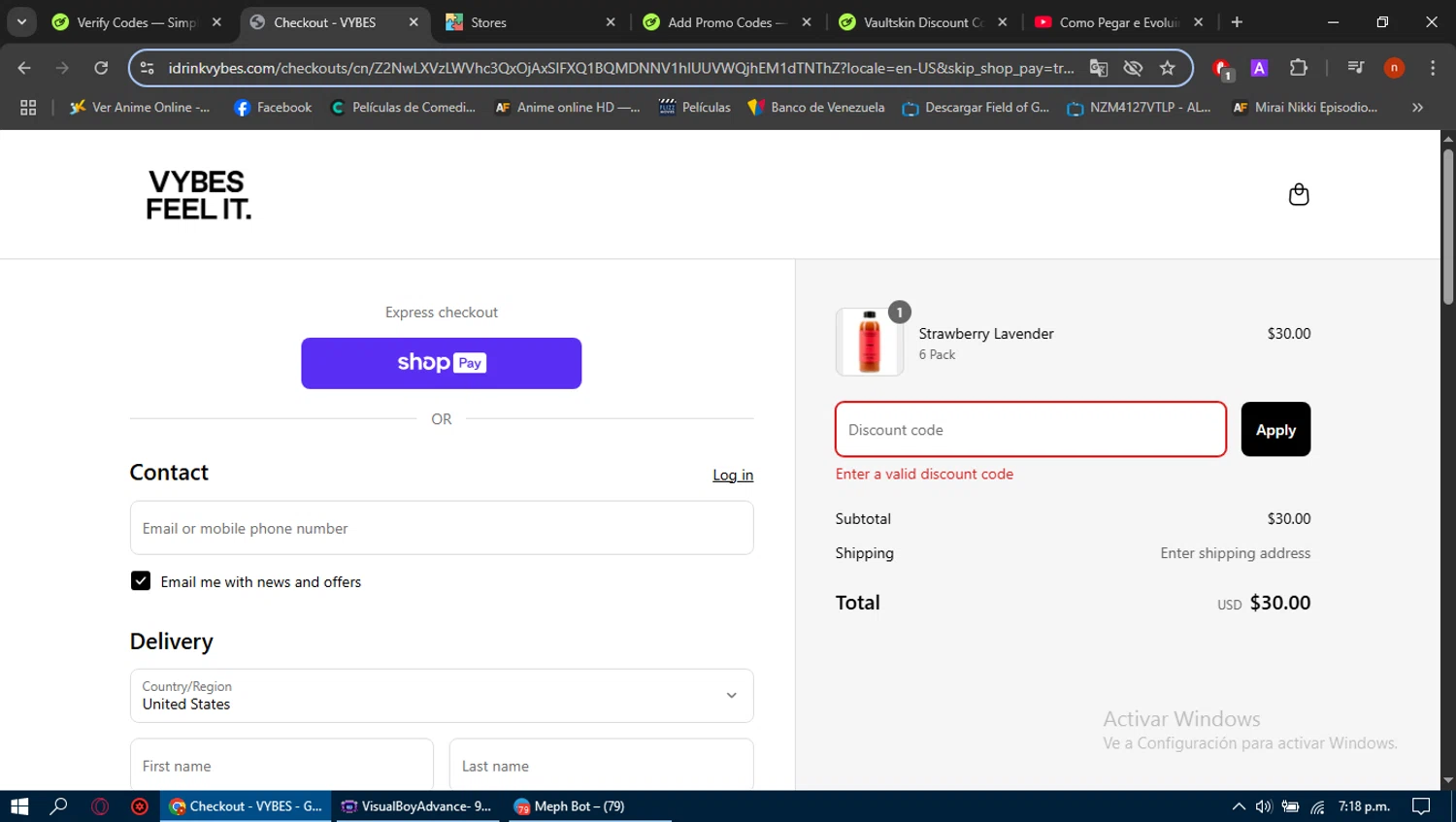1456x822 pixels.
Task: Open the red extension icon with badge
Action: point(1222,68)
